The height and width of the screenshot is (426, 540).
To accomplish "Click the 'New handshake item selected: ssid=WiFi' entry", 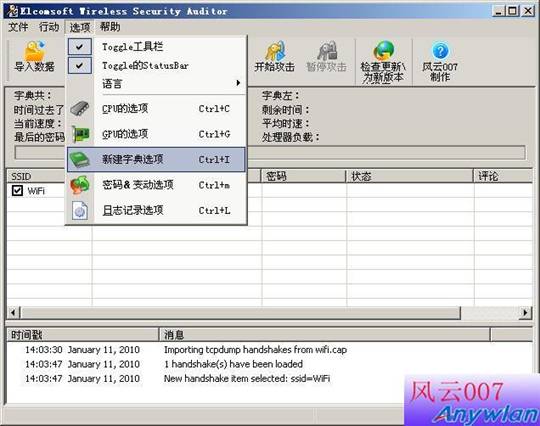I will pyautogui.click(x=247, y=379).
